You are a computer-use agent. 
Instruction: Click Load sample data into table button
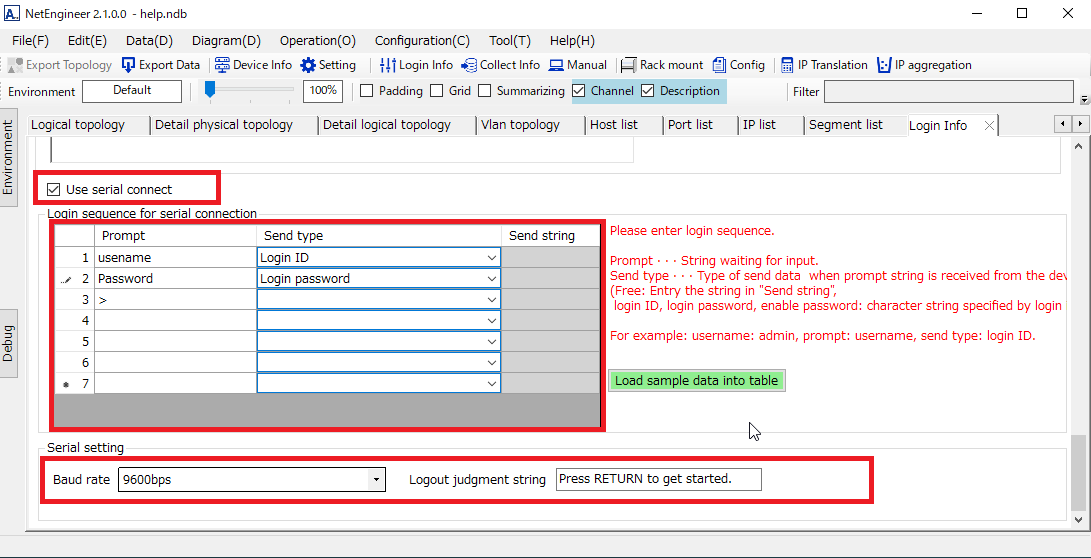point(696,381)
